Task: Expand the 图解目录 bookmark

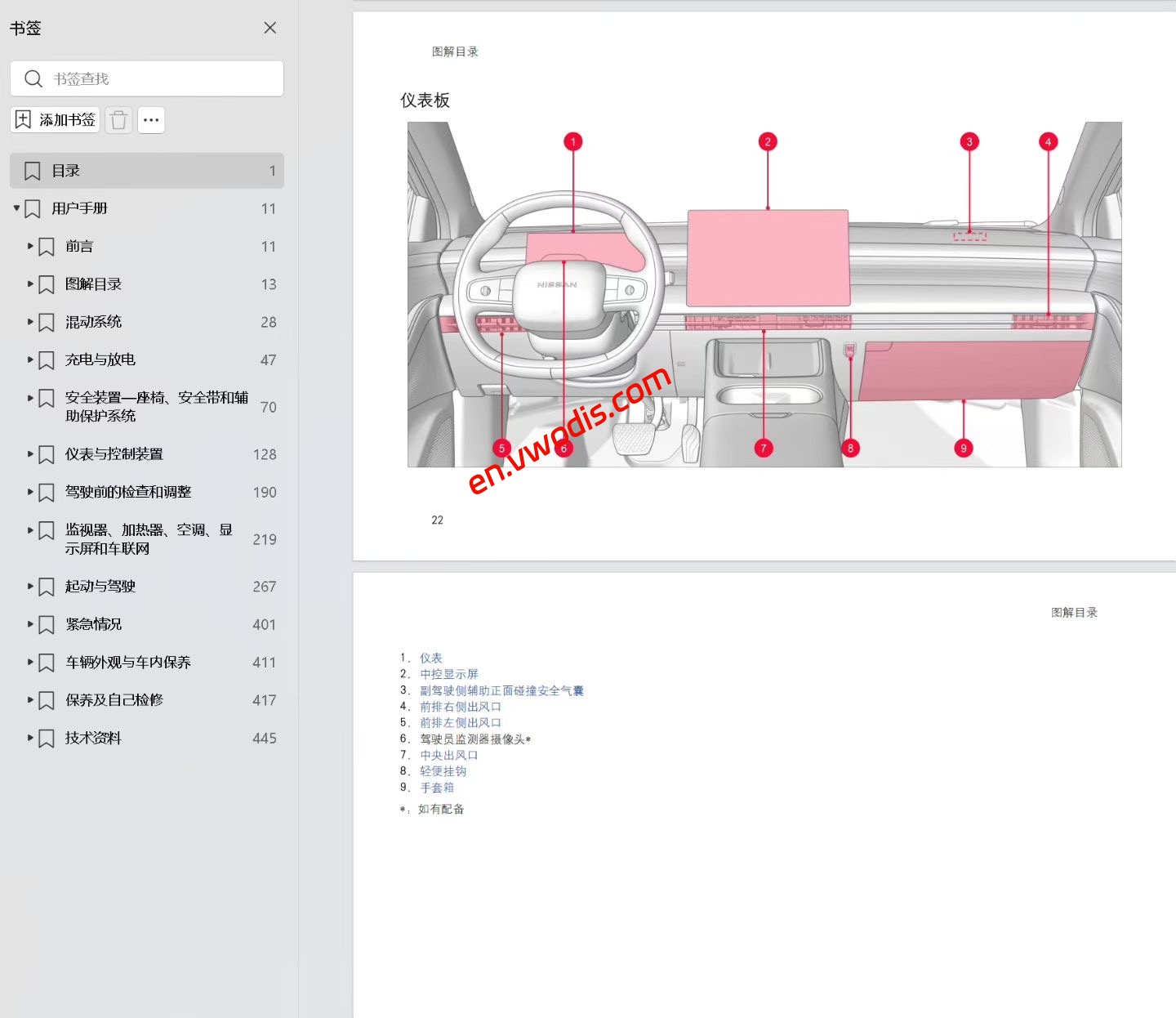Action: point(29,284)
